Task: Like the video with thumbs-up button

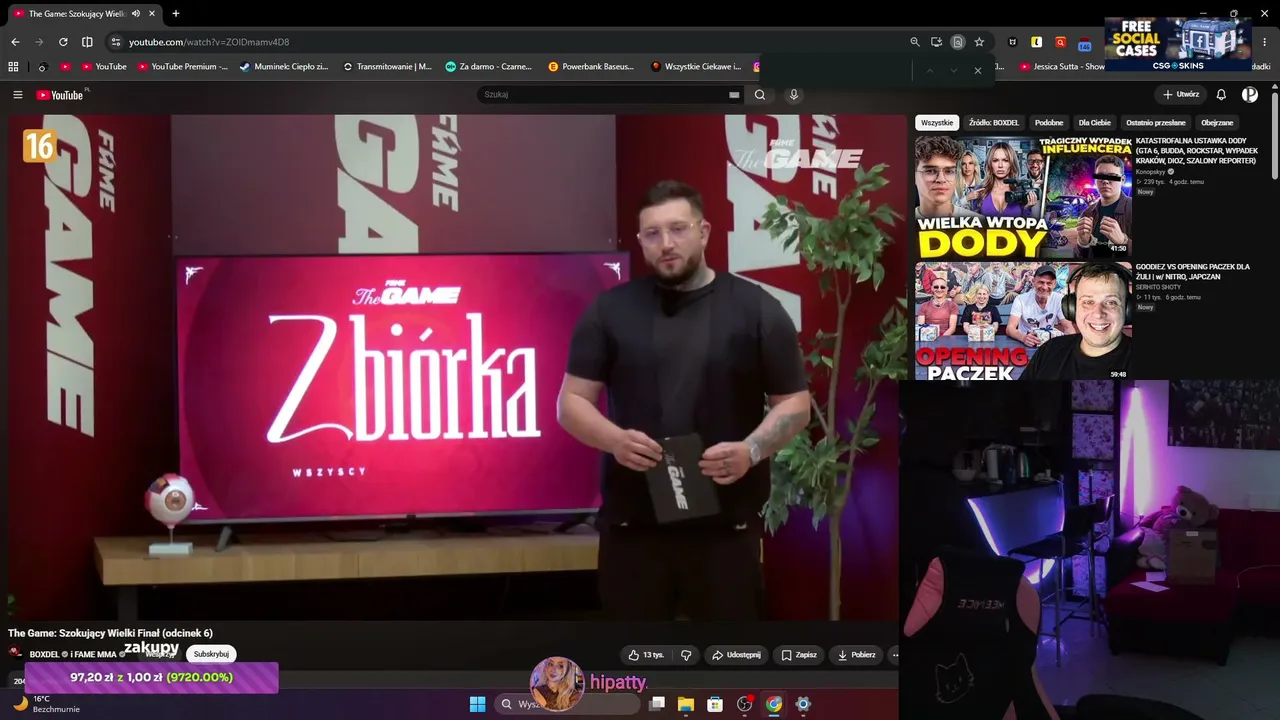Action: click(x=646, y=655)
